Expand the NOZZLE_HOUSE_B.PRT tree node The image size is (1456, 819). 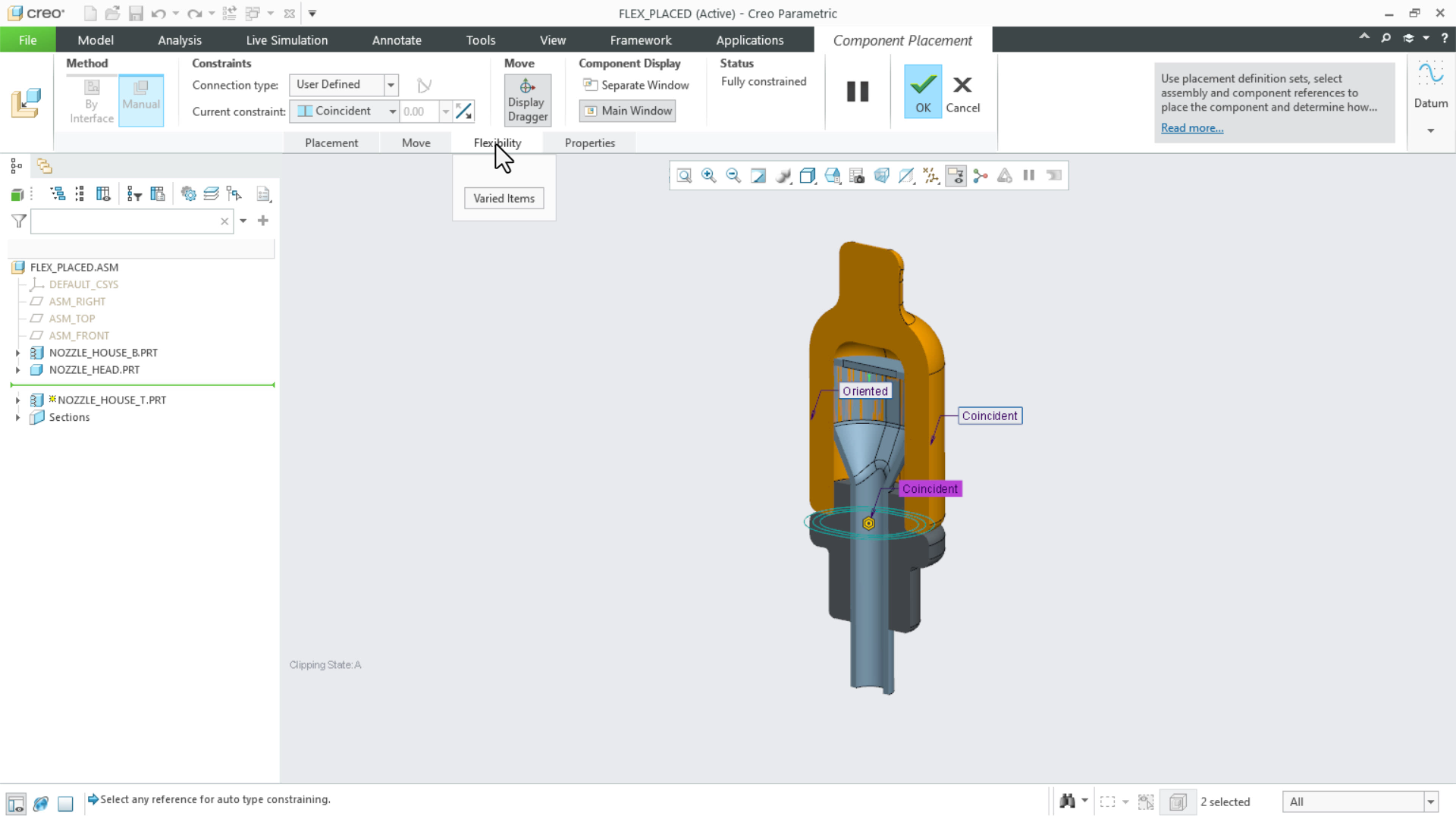tap(17, 353)
